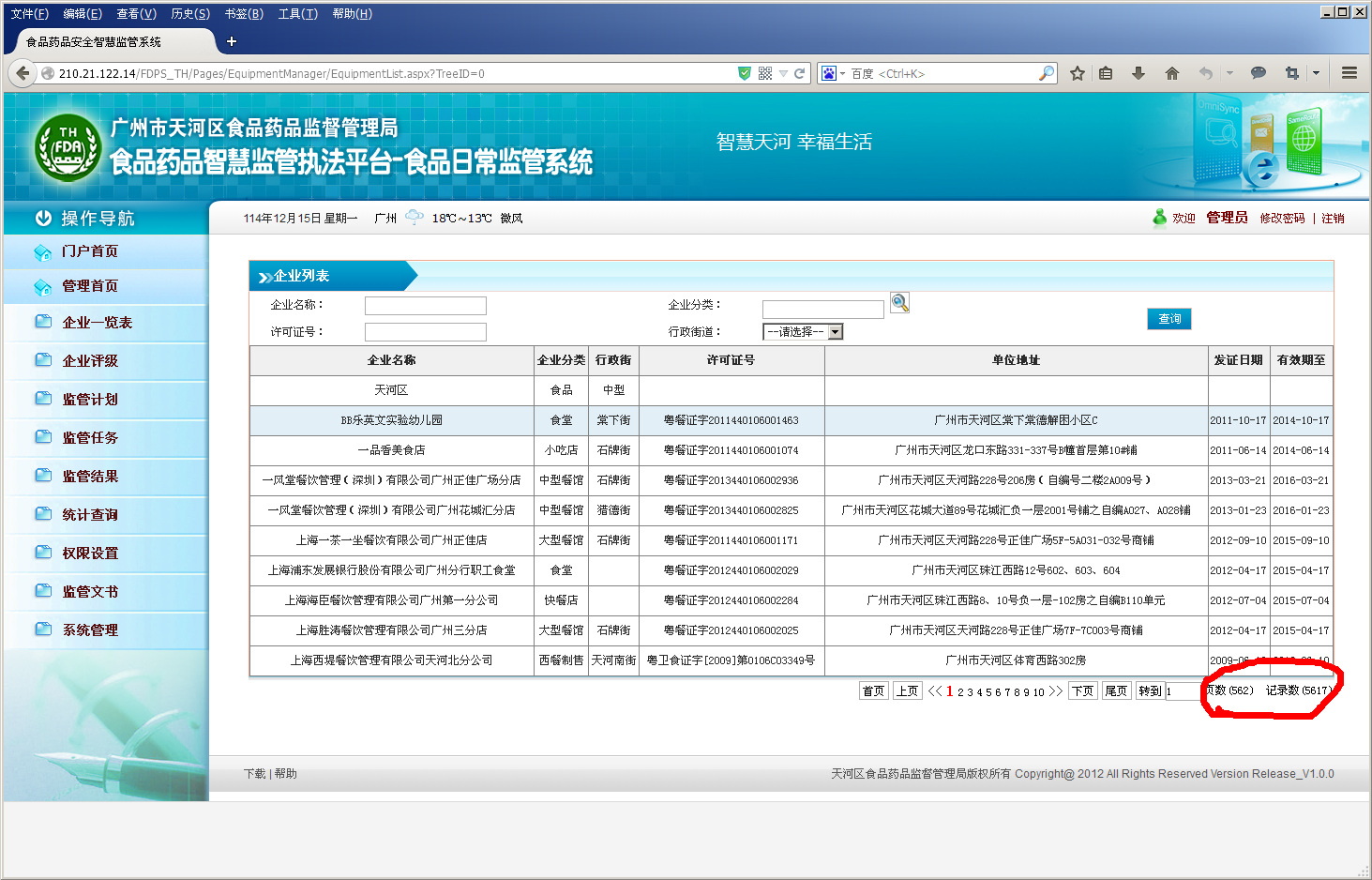Open 权限设置 in the sidebar

[x=90, y=554]
